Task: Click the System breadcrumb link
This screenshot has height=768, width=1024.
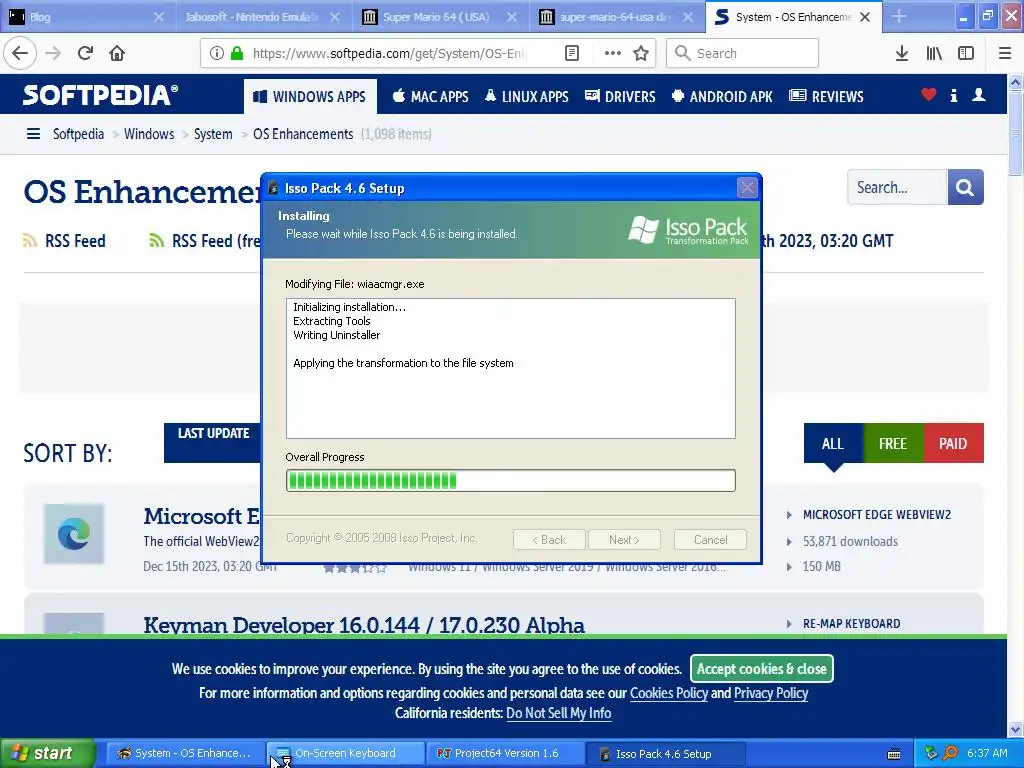Action: 213,134
